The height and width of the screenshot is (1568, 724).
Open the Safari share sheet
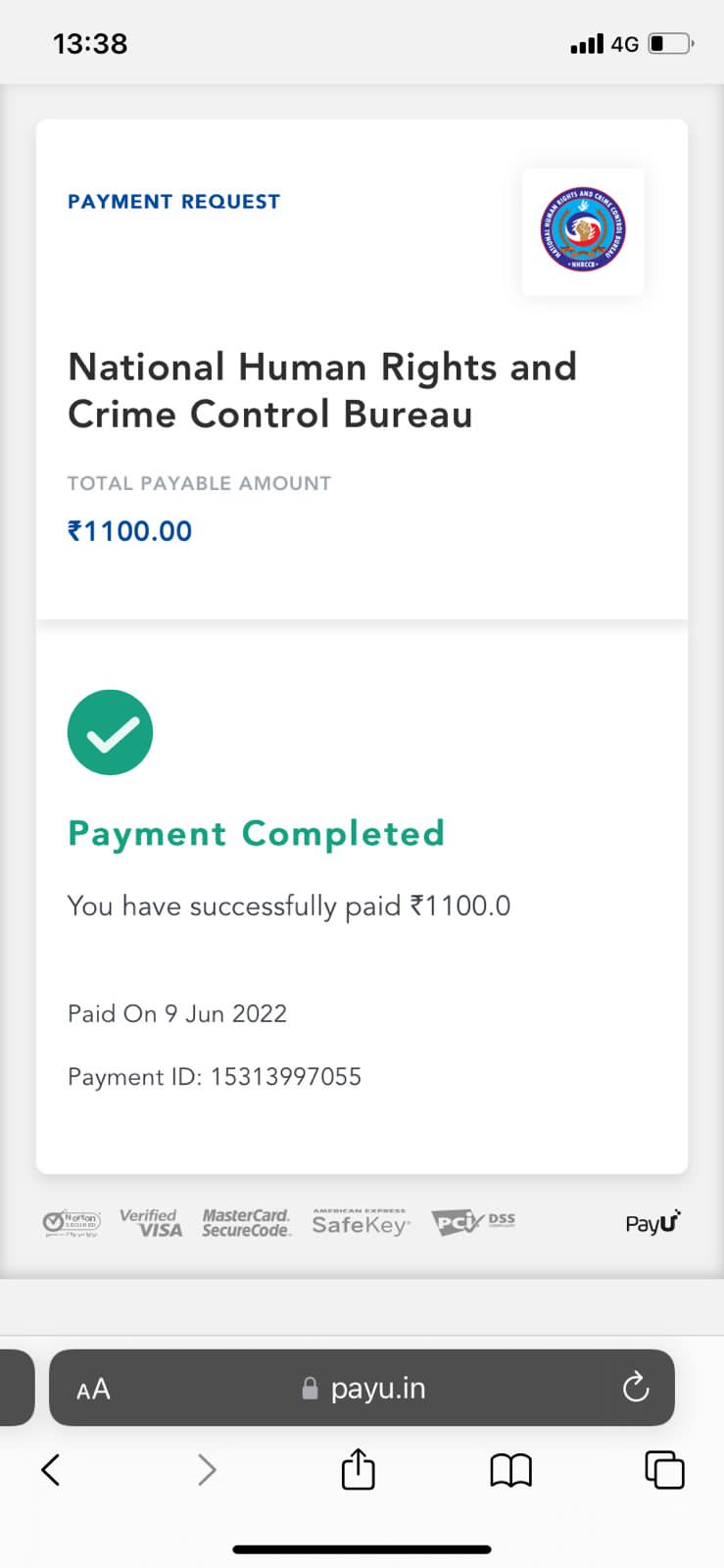pos(358,1470)
